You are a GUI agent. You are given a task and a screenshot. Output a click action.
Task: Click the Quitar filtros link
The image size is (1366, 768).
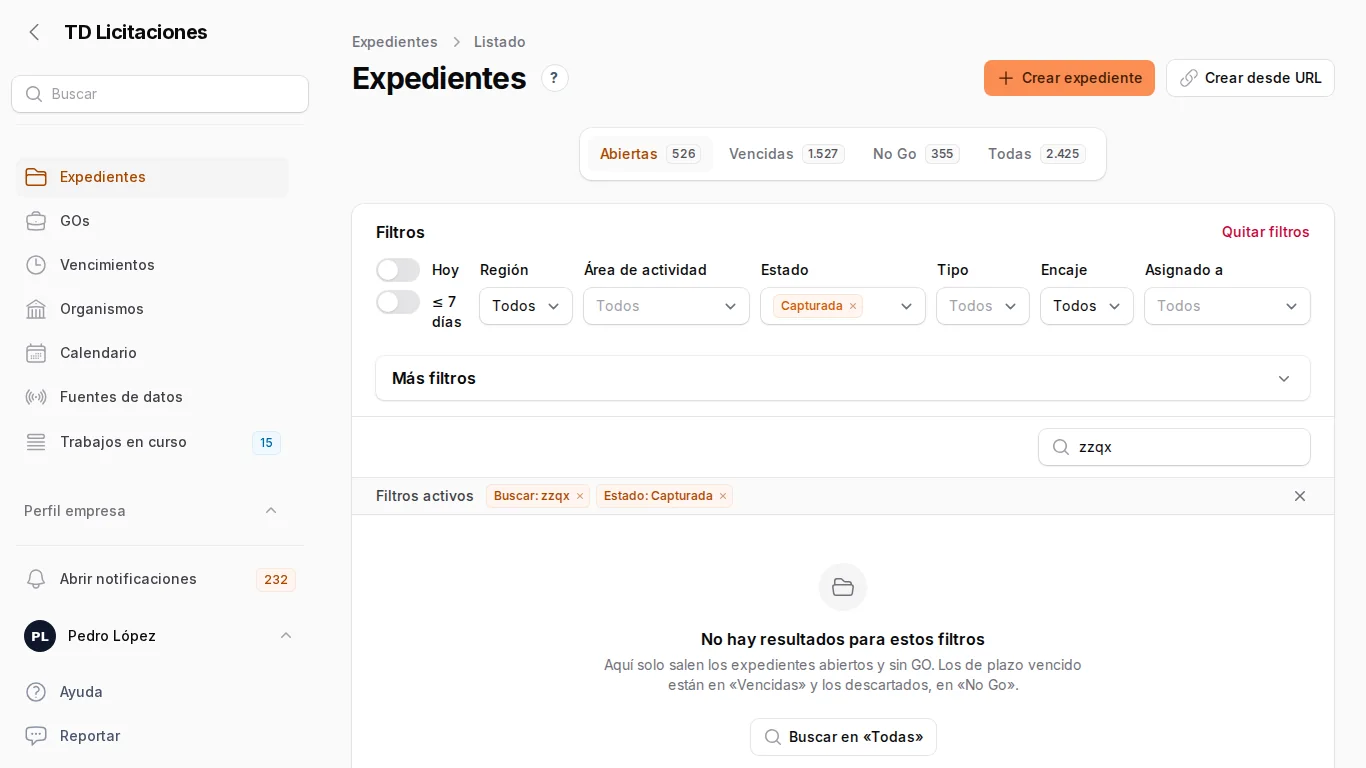point(1266,232)
